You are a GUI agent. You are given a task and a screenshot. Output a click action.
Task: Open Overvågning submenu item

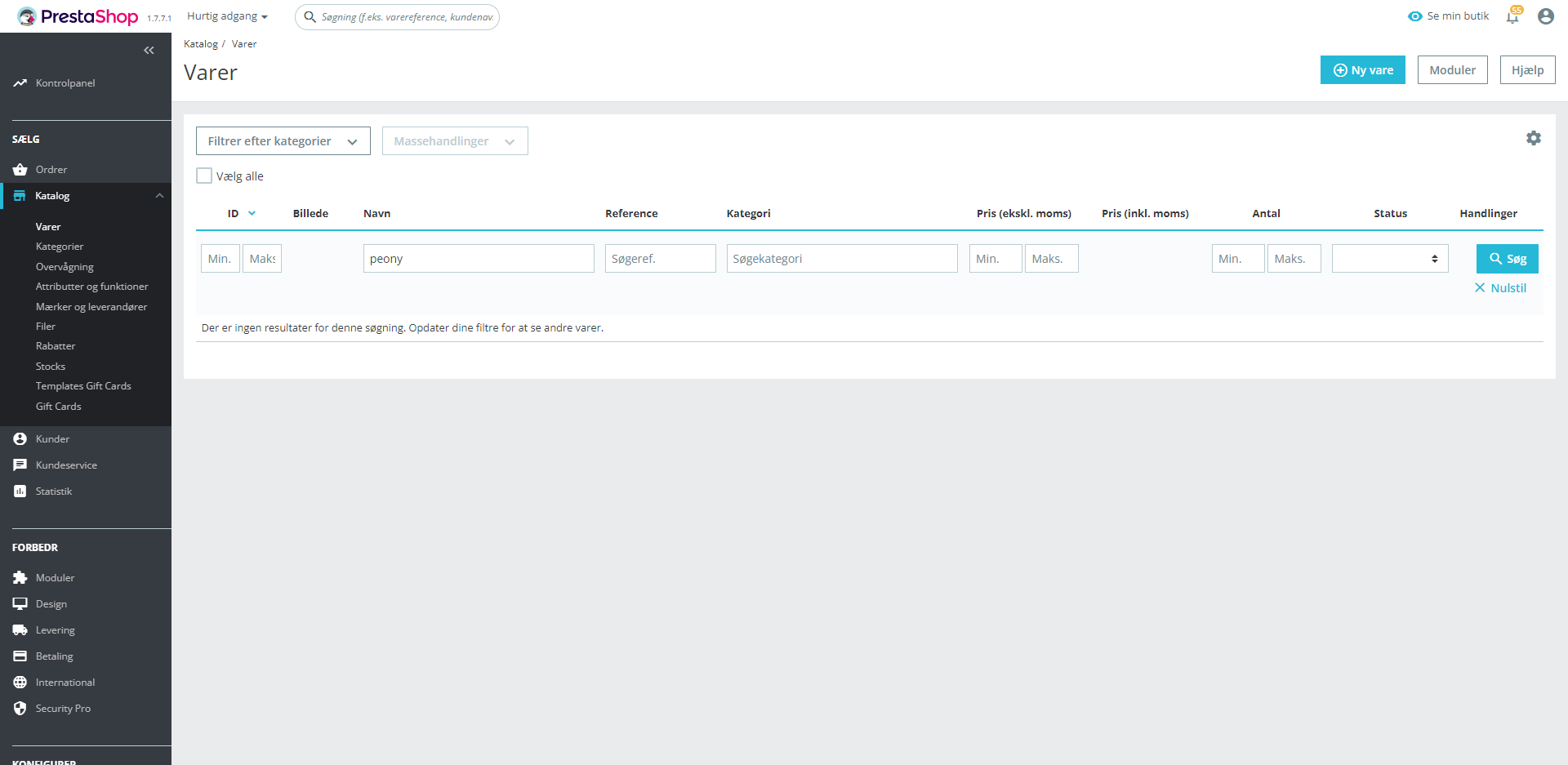pos(65,267)
